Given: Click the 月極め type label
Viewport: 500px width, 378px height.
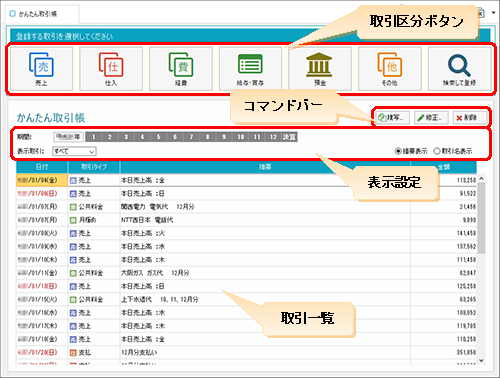Looking at the screenshot, I should (x=88, y=220).
